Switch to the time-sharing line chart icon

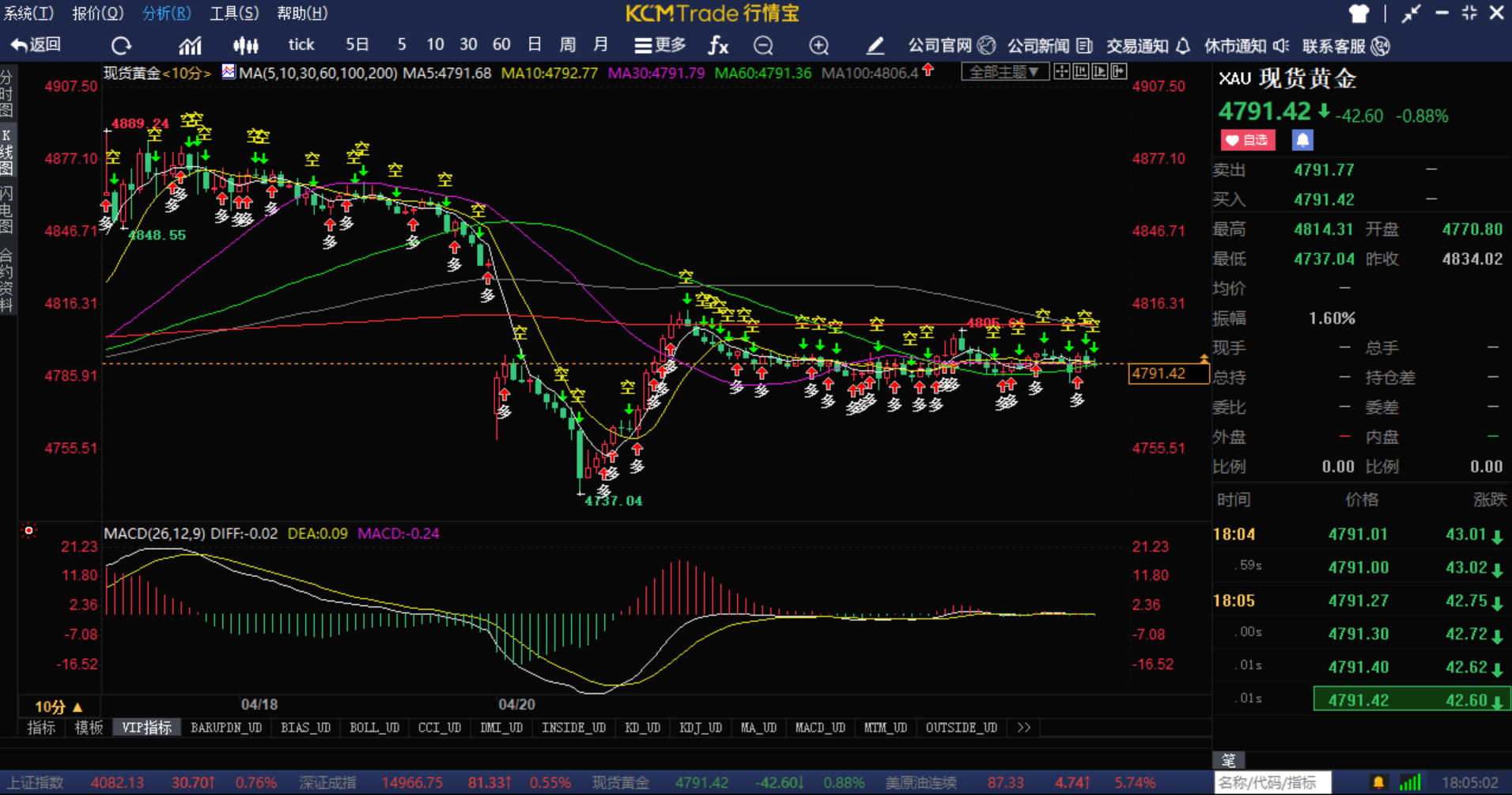click(190, 46)
